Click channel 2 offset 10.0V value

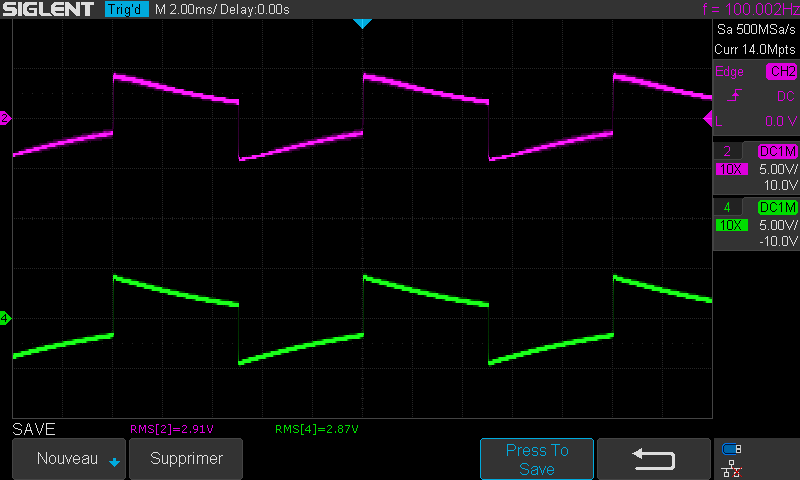click(780, 185)
